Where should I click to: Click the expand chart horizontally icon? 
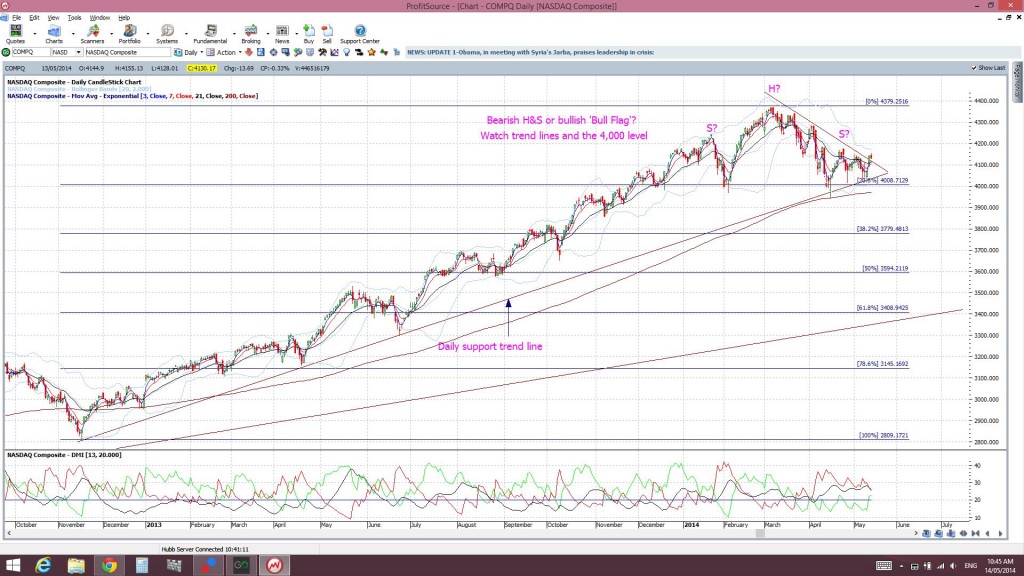coord(963,534)
